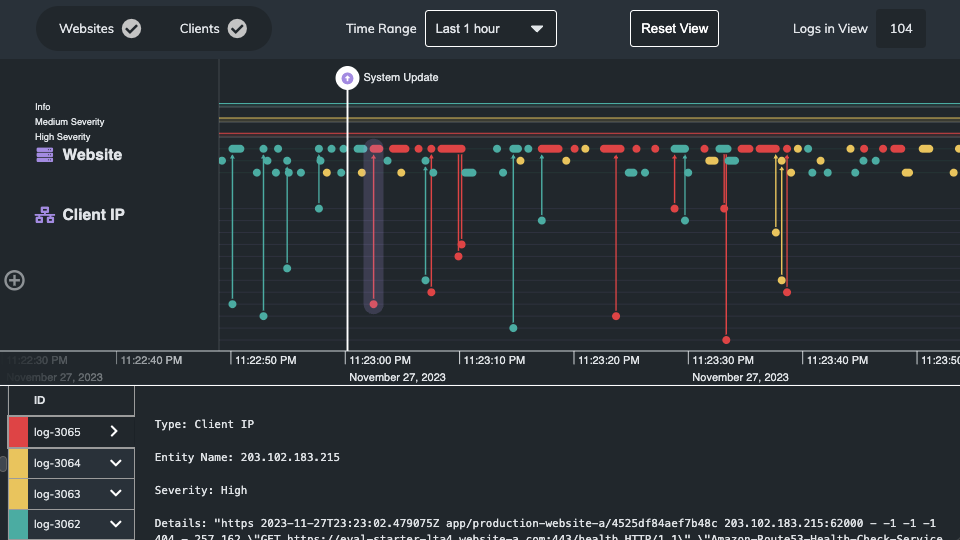This screenshot has height=540, width=960.
Task: Click the Client IP network icon
Action: pyautogui.click(x=44, y=215)
